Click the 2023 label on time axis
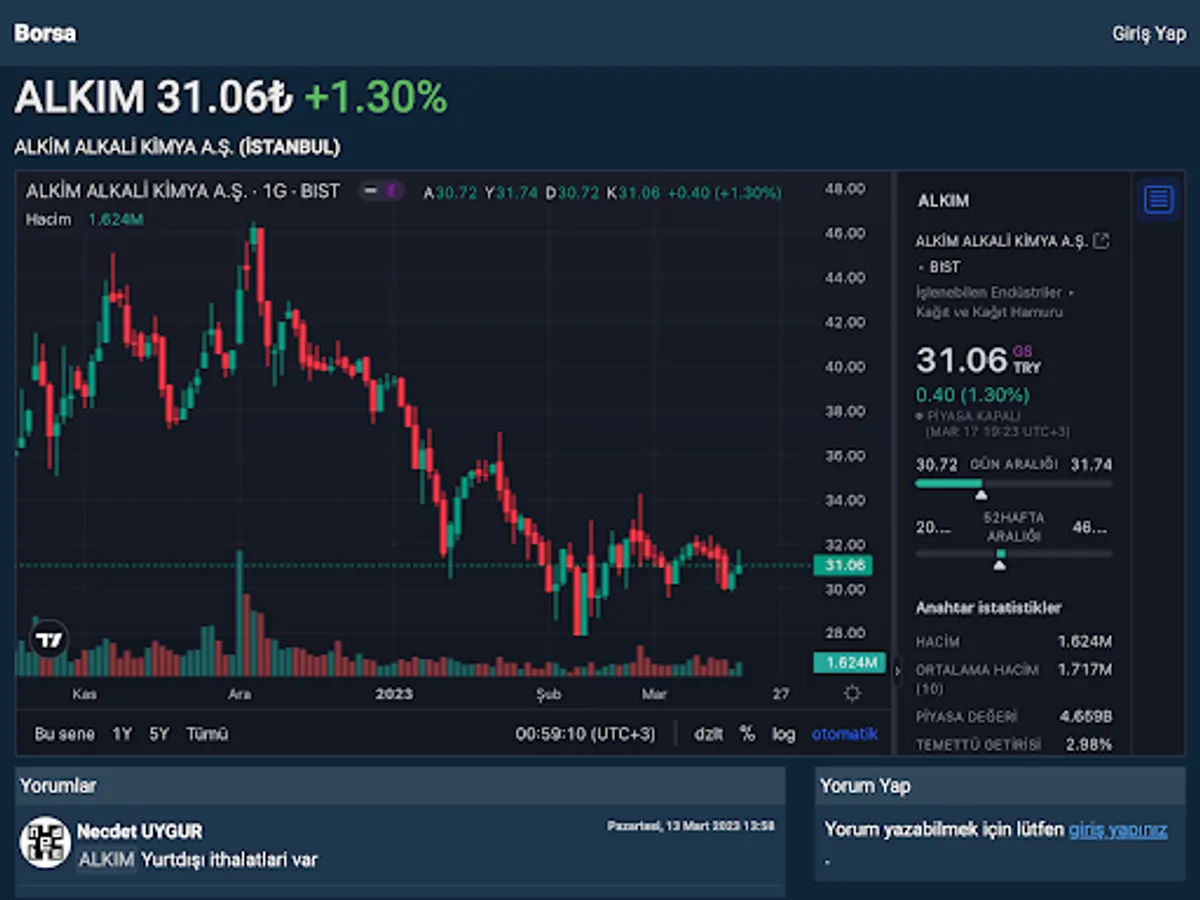Viewport: 1200px width, 900px height. pyautogui.click(x=394, y=693)
